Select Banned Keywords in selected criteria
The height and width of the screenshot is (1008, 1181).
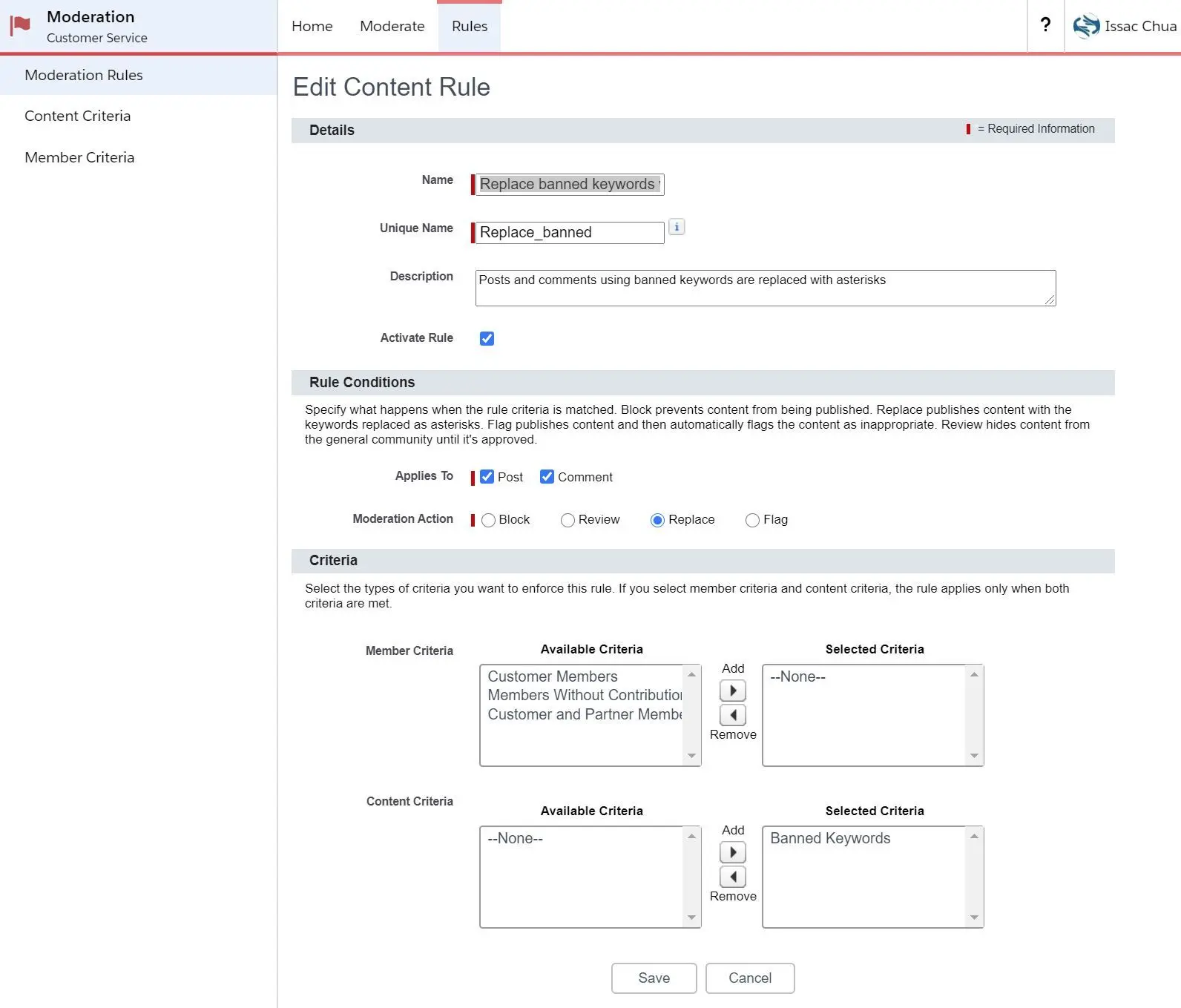[x=830, y=838]
